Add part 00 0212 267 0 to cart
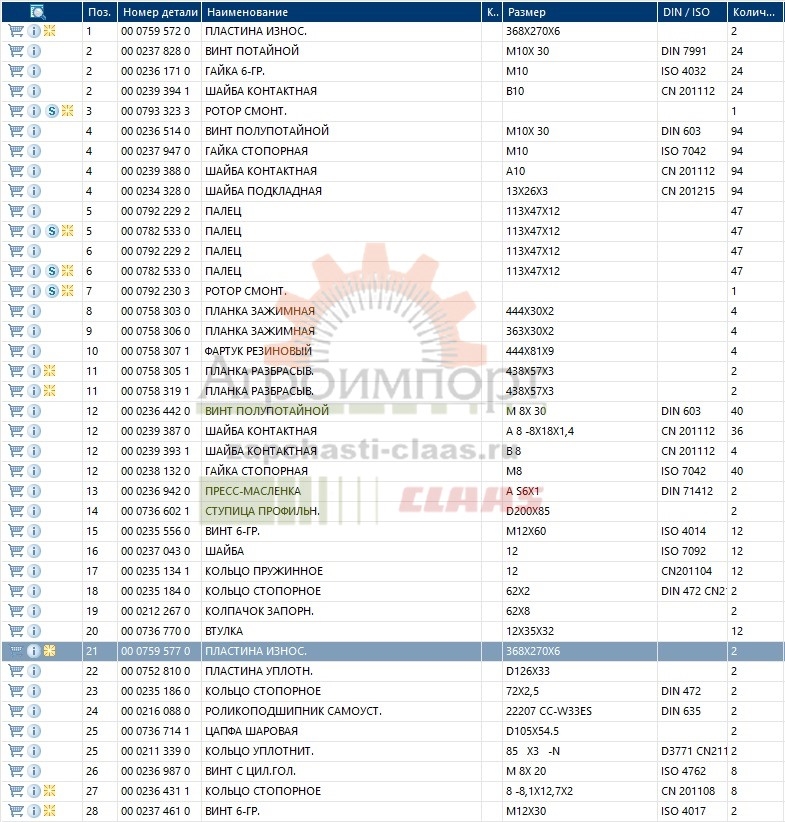785x822 pixels. pyautogui.click(x=16, y=611)
